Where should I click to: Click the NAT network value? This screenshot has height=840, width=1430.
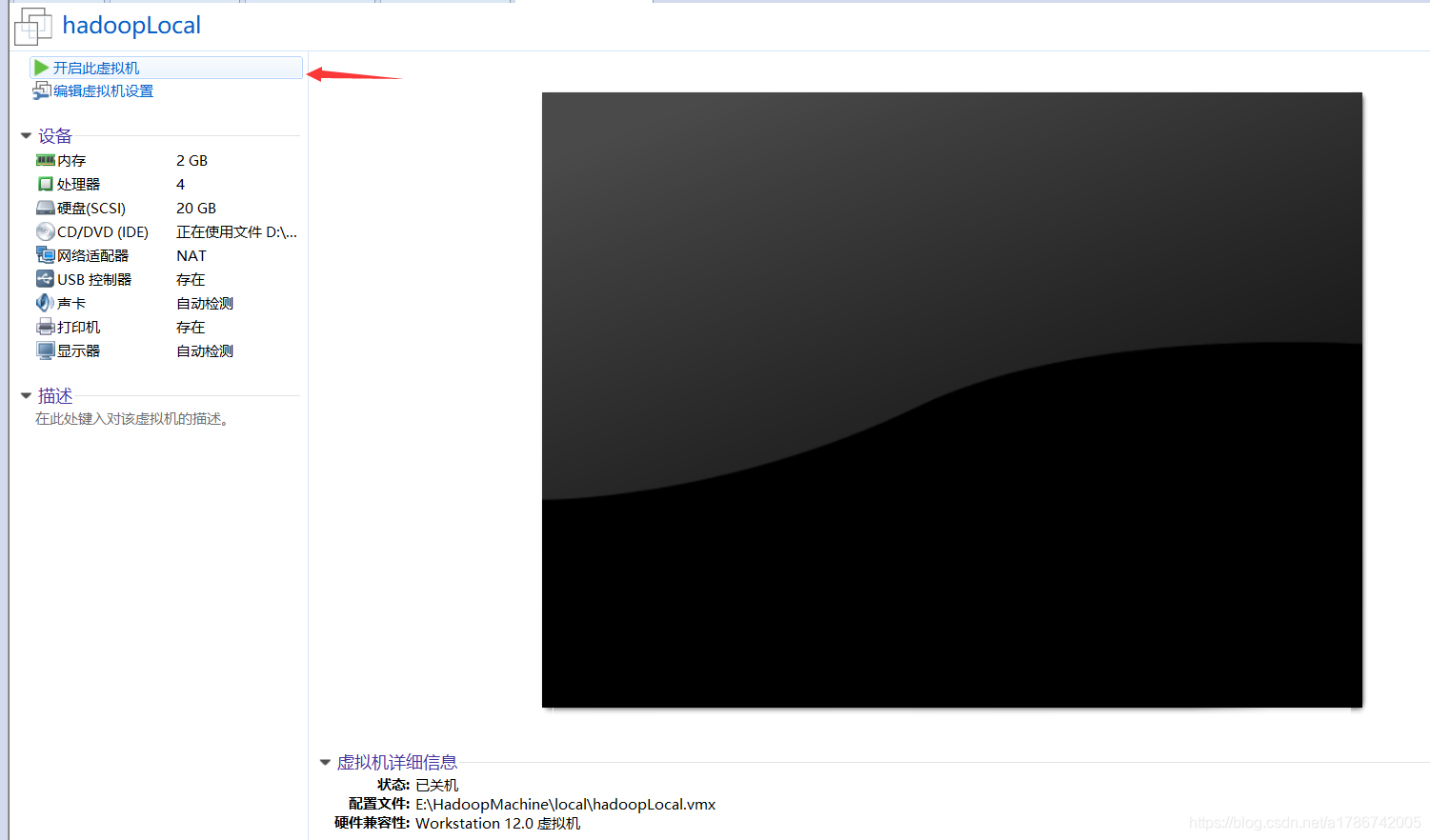(x=191, y=256)
